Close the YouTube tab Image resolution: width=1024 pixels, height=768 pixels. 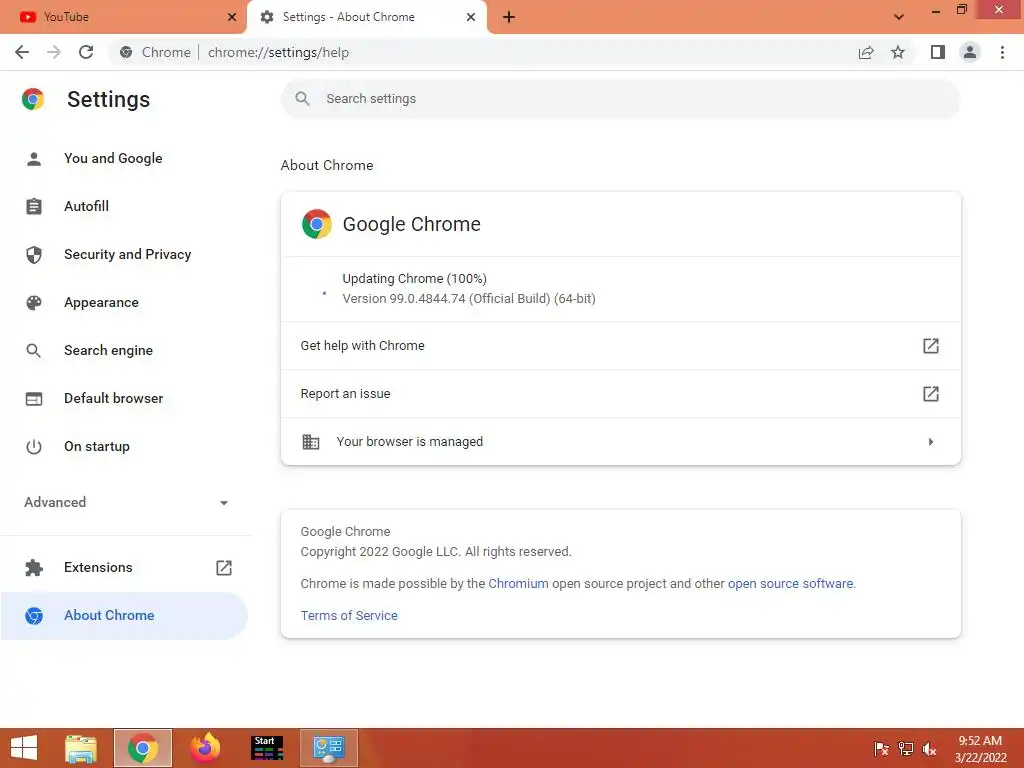(x=232, y=17)
